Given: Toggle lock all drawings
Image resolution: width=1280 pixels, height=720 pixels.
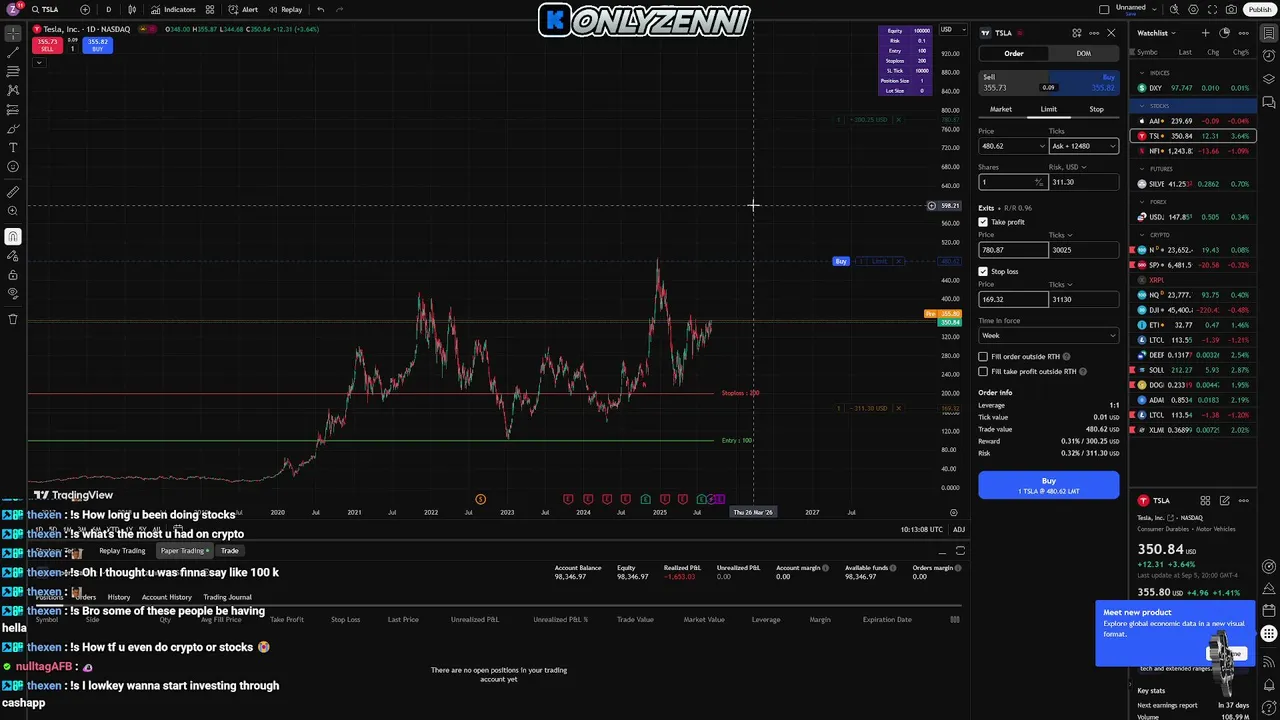Looking at the screenshot, I should 13,275.
